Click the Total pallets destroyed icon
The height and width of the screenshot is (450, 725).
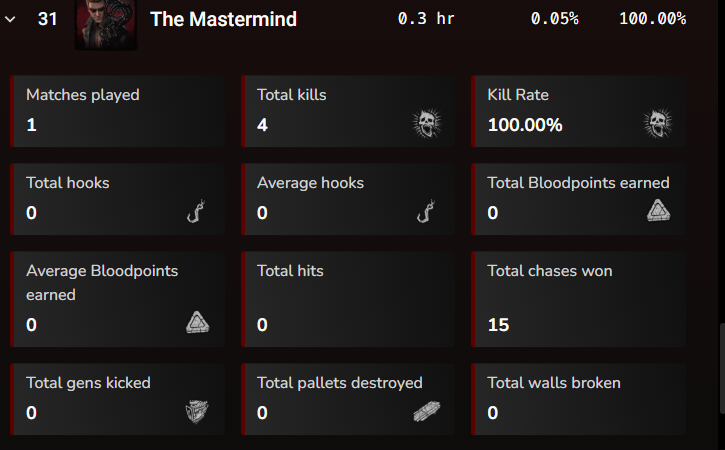427,411
